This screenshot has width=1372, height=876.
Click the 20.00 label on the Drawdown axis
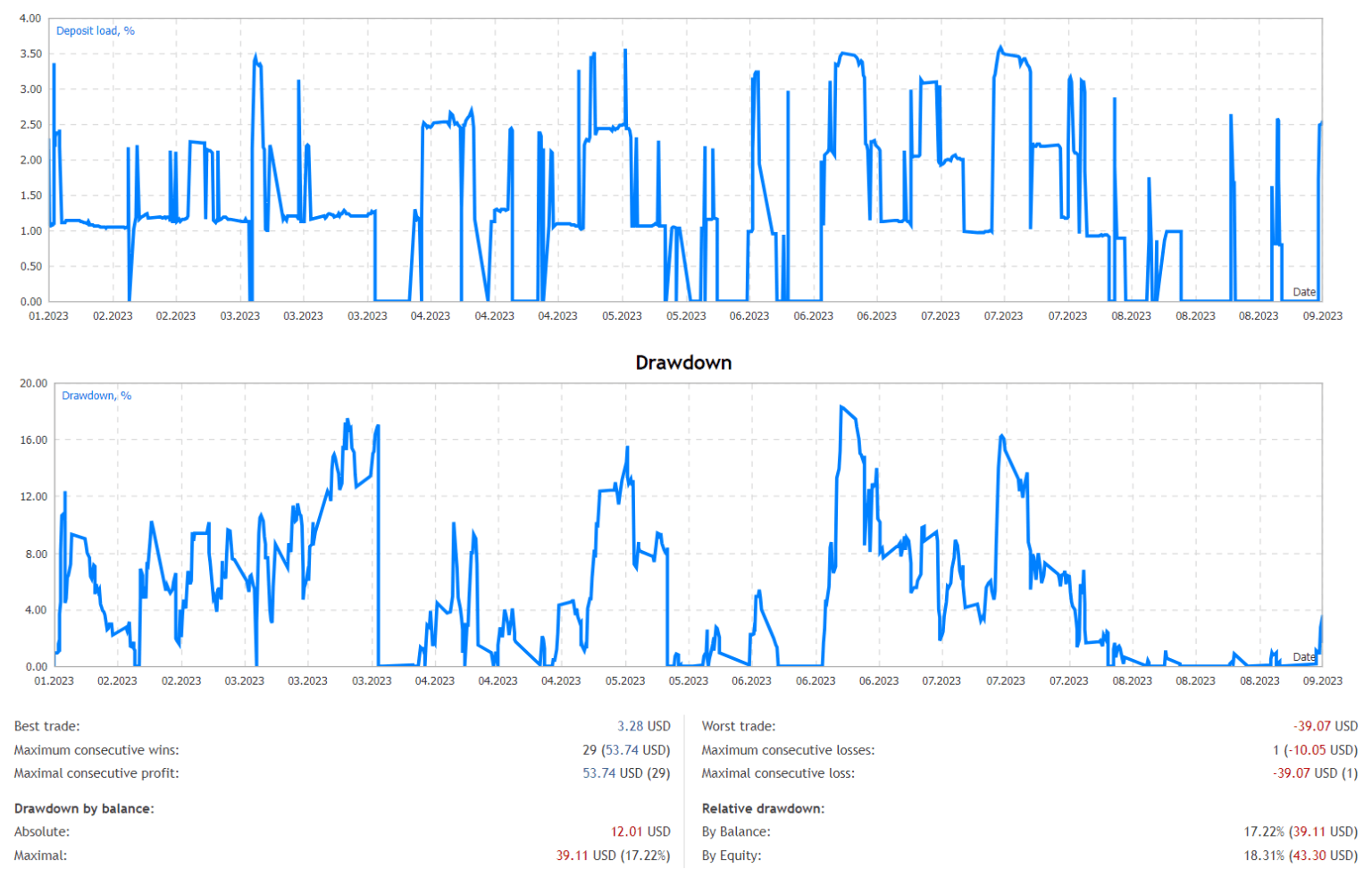[x=34, y=383]
